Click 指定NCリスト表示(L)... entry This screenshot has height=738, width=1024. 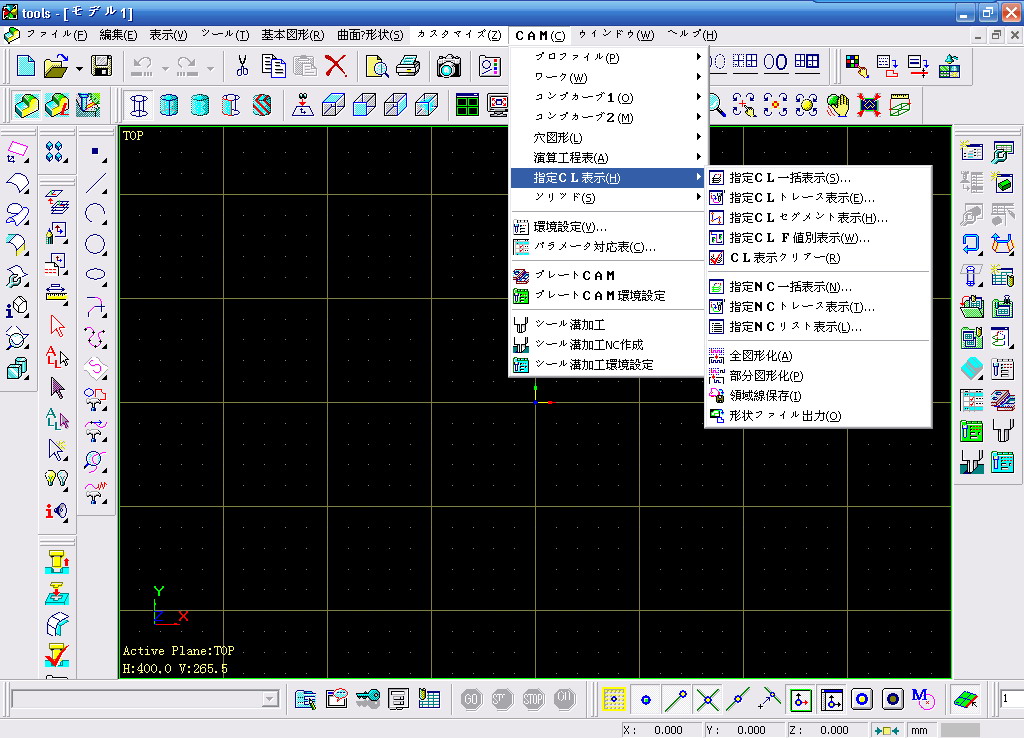tap(818, 327)
